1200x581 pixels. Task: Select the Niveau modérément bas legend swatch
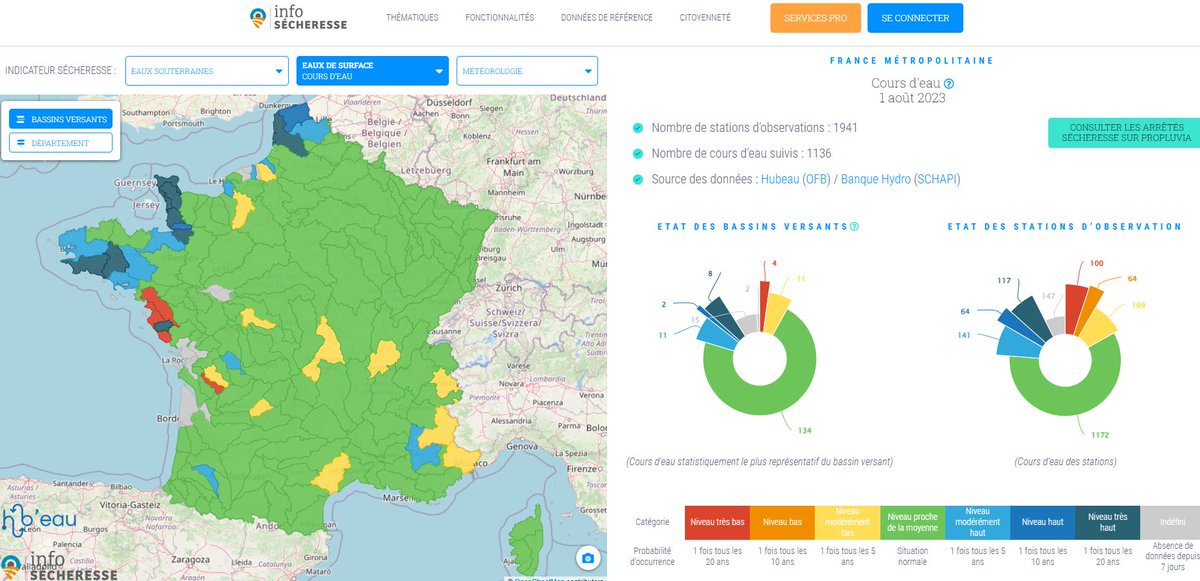(847, 522)
